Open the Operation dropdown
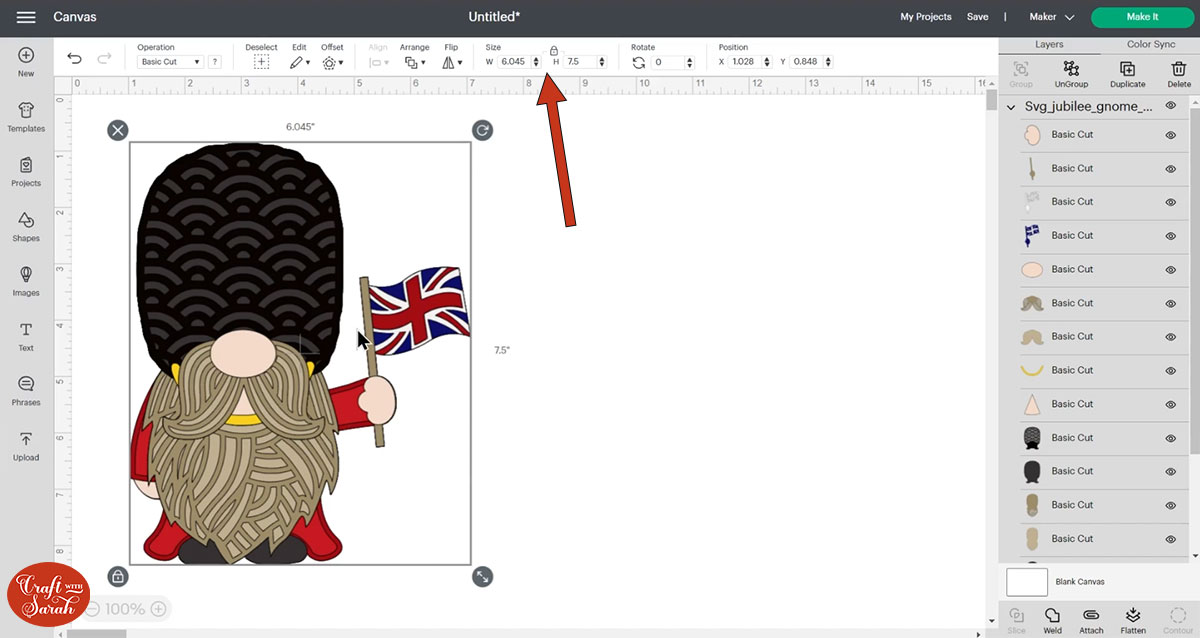Image resolution: width=1200 pixels, height=638 pixels. click(x=170, y=61)
